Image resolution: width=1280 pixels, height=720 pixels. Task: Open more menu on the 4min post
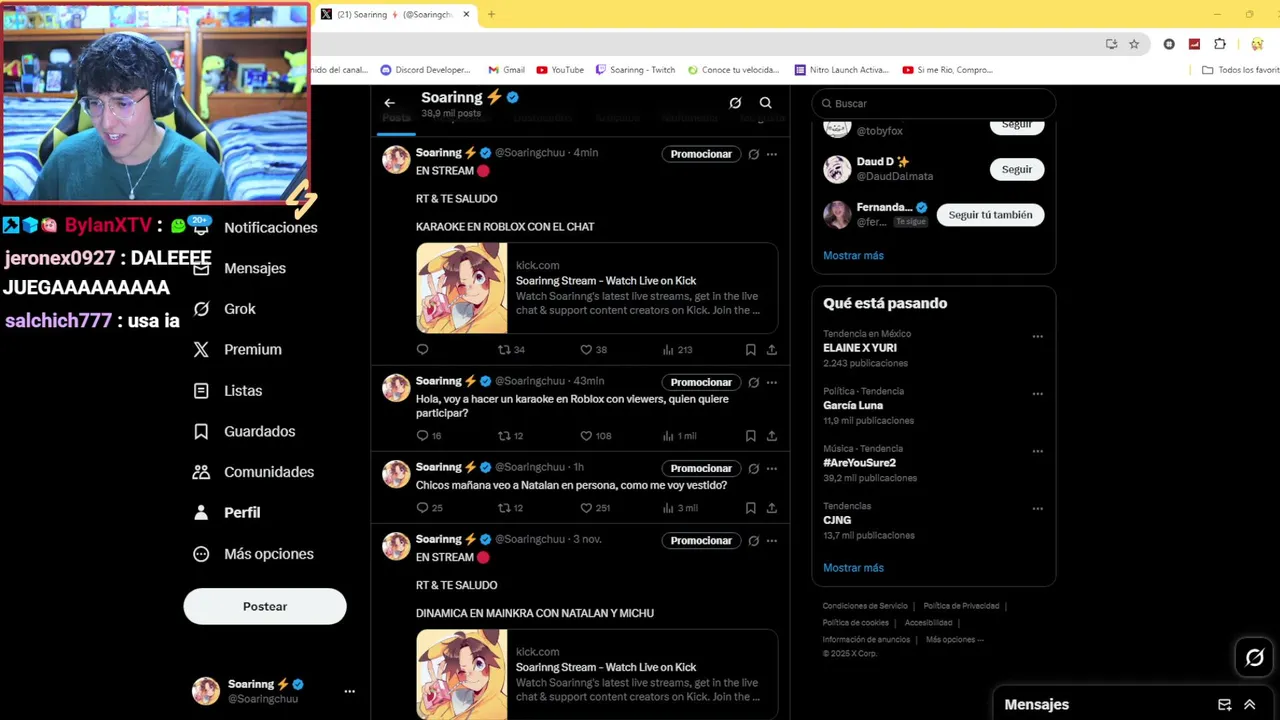(x=772, y=154)
